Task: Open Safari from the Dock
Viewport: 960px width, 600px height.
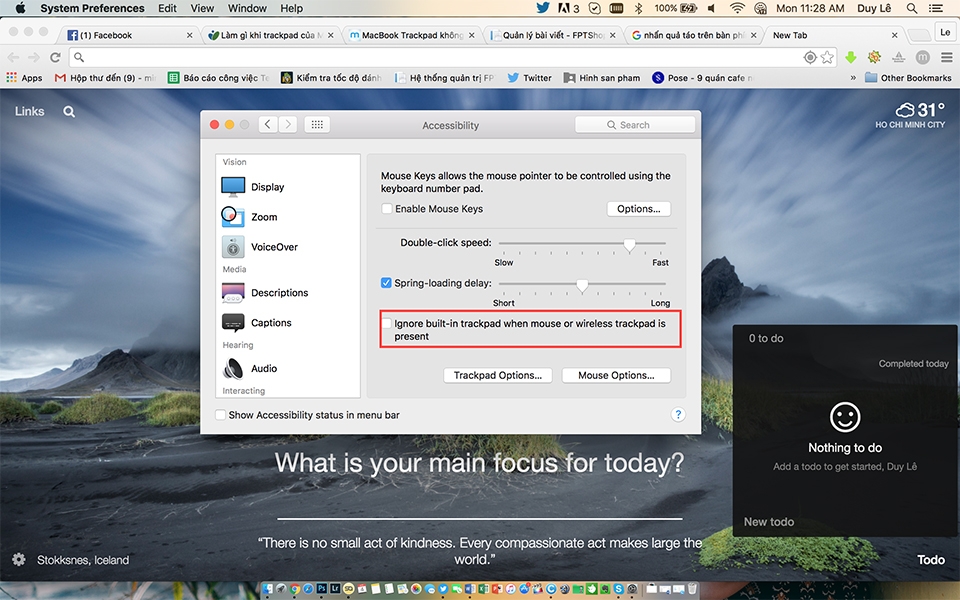Action: (308, 589)
